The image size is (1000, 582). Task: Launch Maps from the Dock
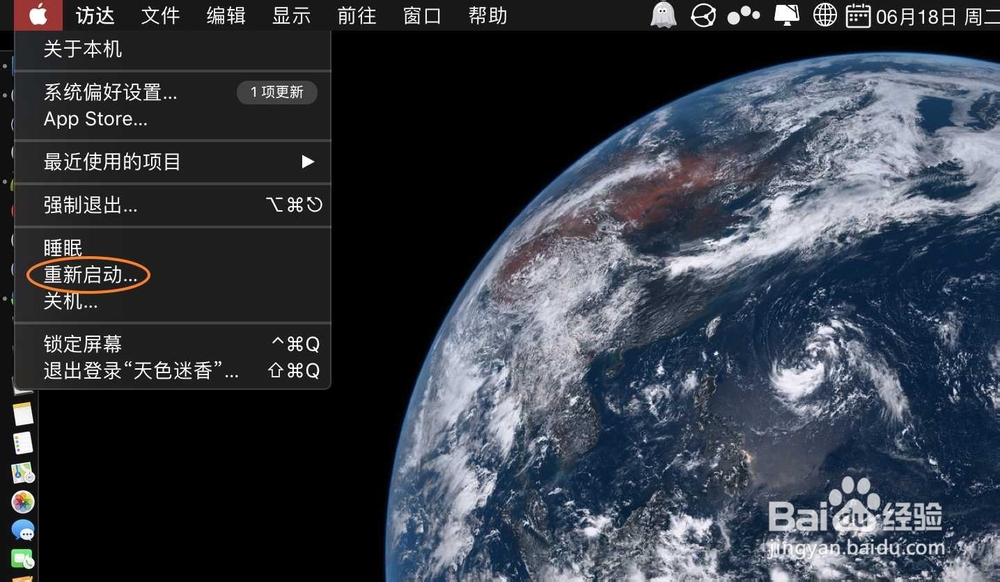tap(23, 473)
